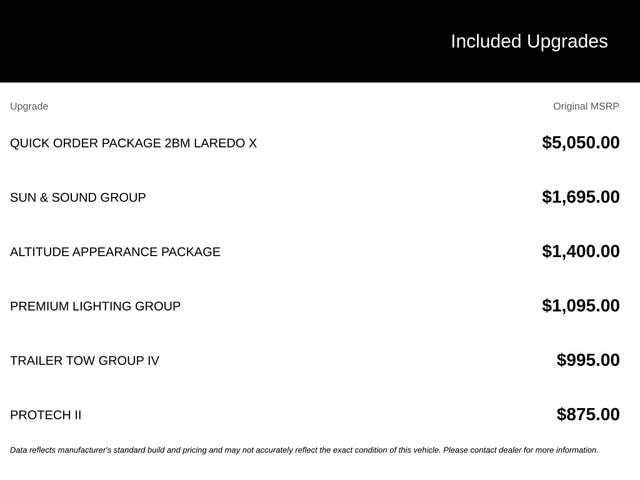Click the word PACKAGE in Altitude Appearance row
The image size is (640, 480).
tap(191, 252)
